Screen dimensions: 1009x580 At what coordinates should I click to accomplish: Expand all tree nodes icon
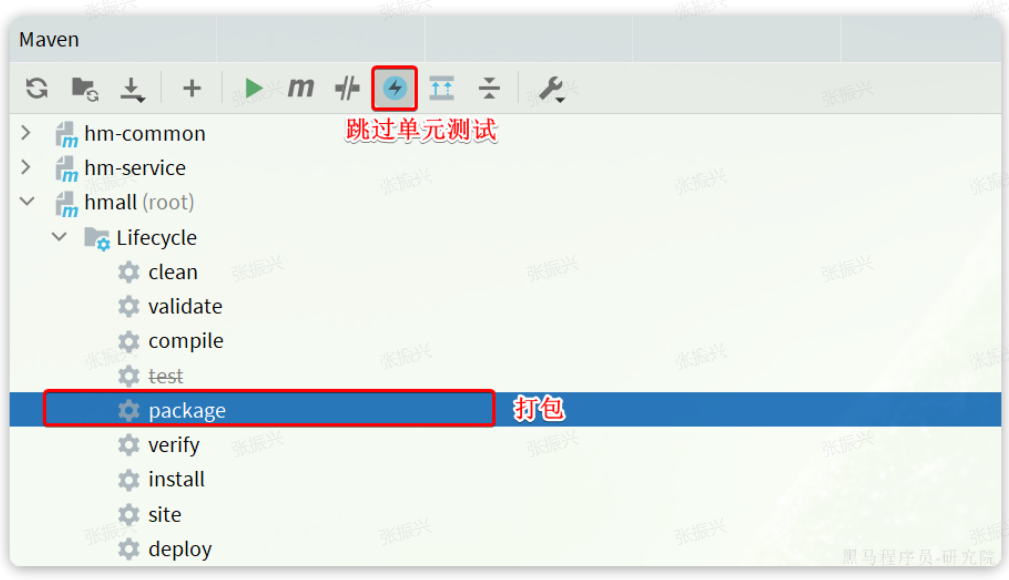(x=441, y=88)
